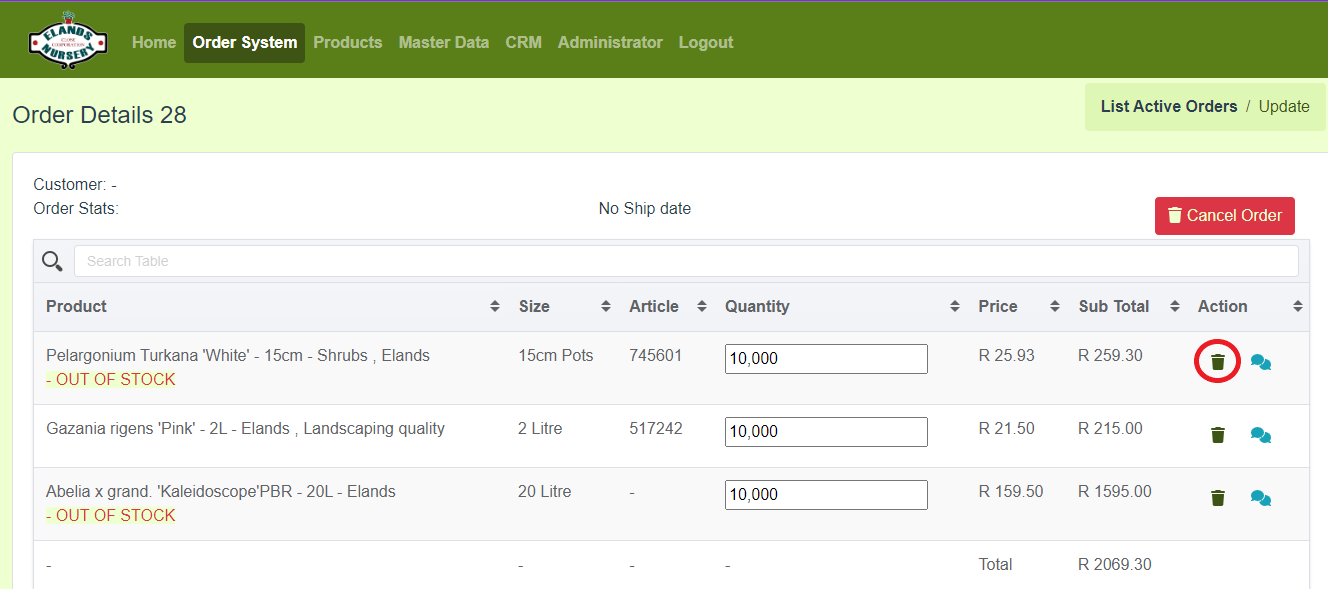Click chat icon on Abelia Kaleidoscope row
The image size is (1328, 589).
pos(1261,498)
